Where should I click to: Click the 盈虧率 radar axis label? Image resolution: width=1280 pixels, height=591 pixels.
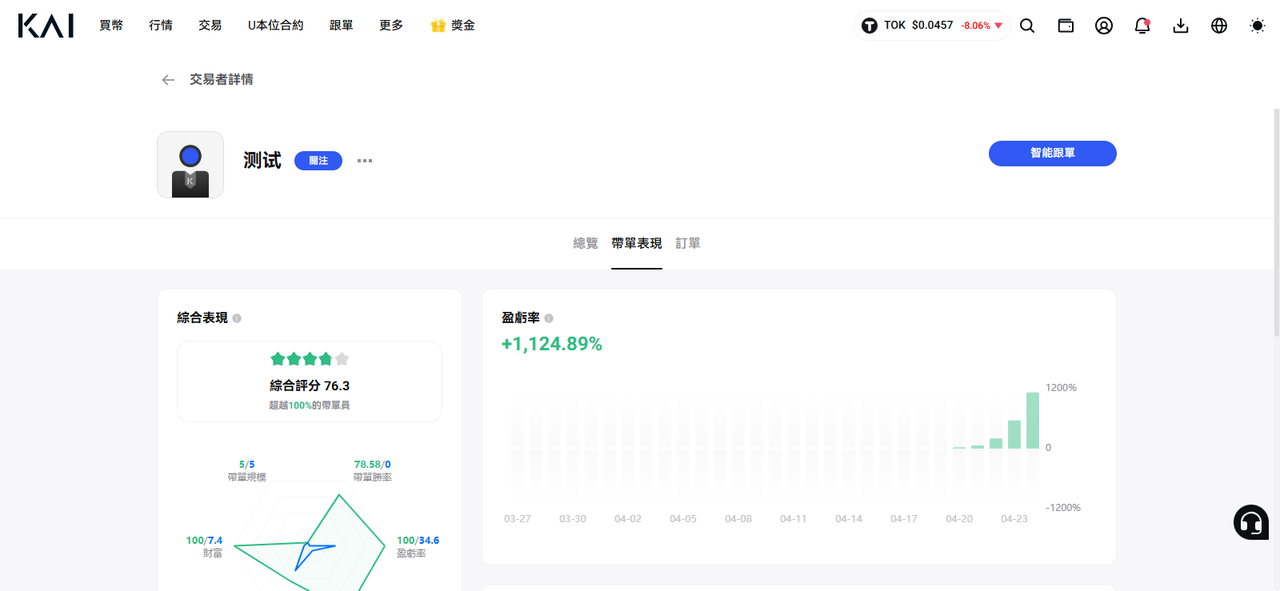[x=411, y=553]
